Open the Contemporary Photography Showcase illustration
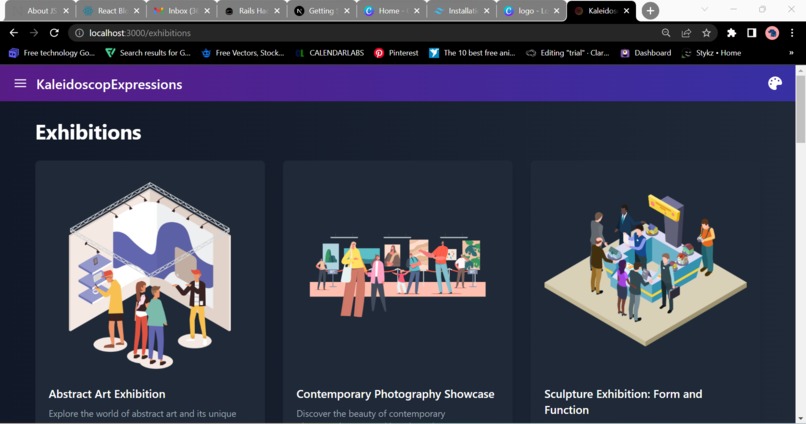 tap(398, 276)
